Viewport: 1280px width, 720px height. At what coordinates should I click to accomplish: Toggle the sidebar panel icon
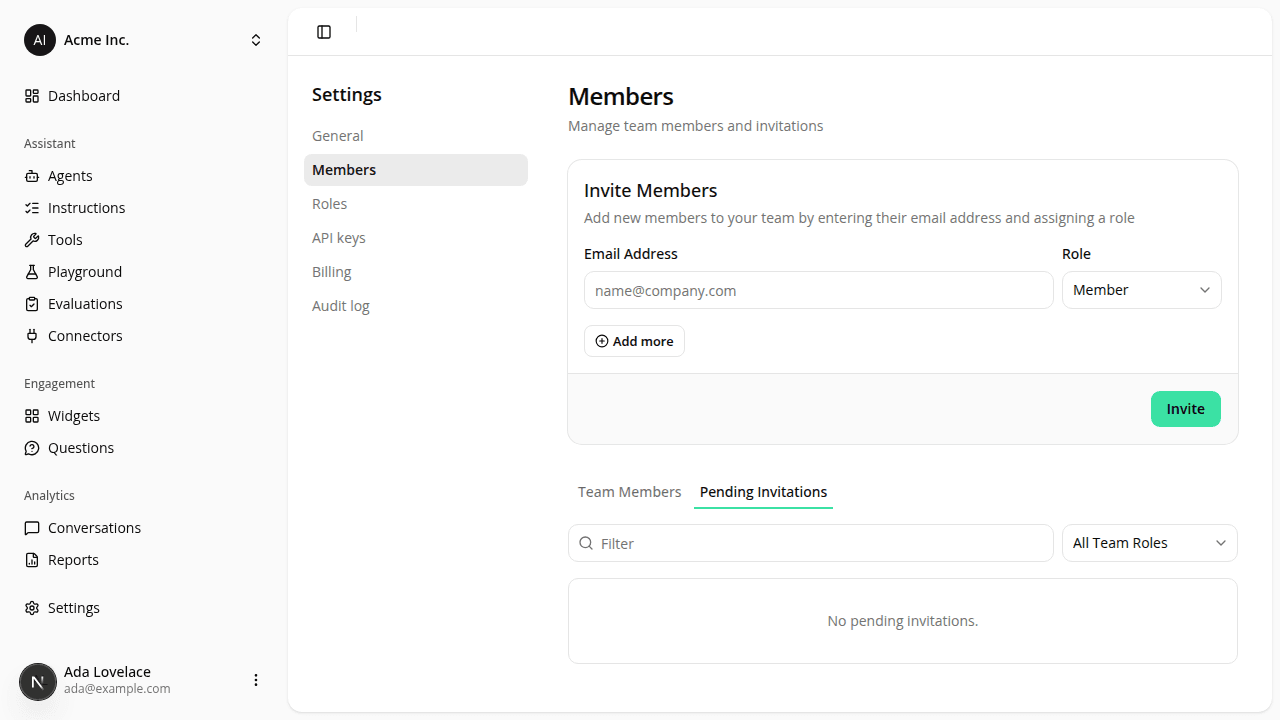click(x=324, y=32)
